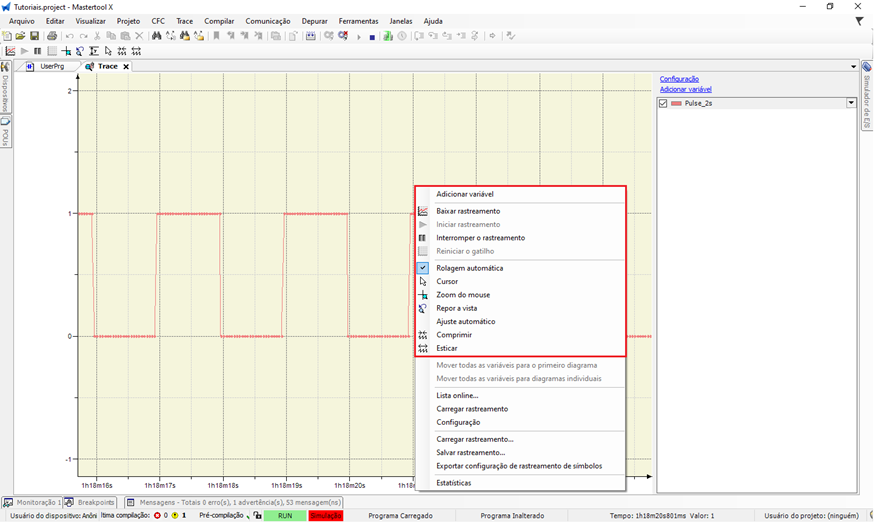Click the Print icon in the toolbar

point(52,36)
